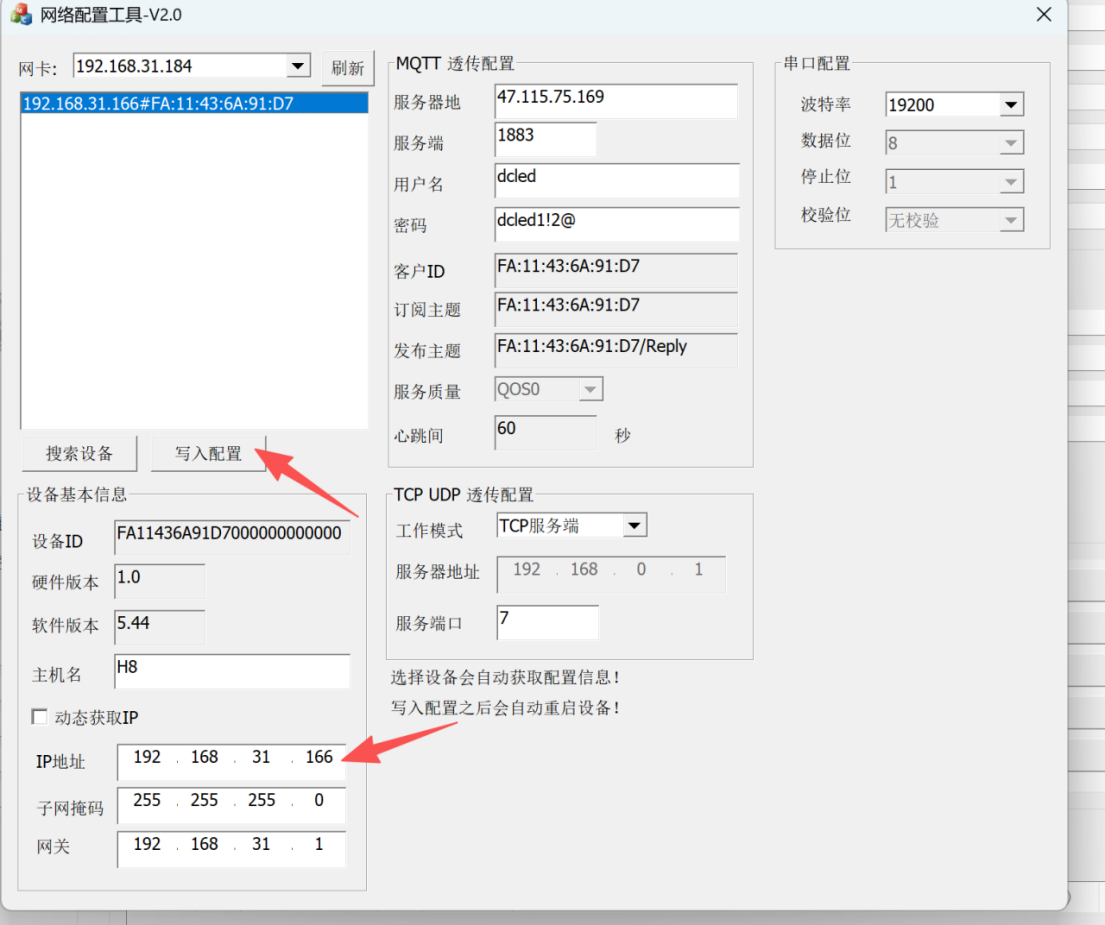Click the 用户名 field containing dcled
1105x925 pixels.
[617, 180]
